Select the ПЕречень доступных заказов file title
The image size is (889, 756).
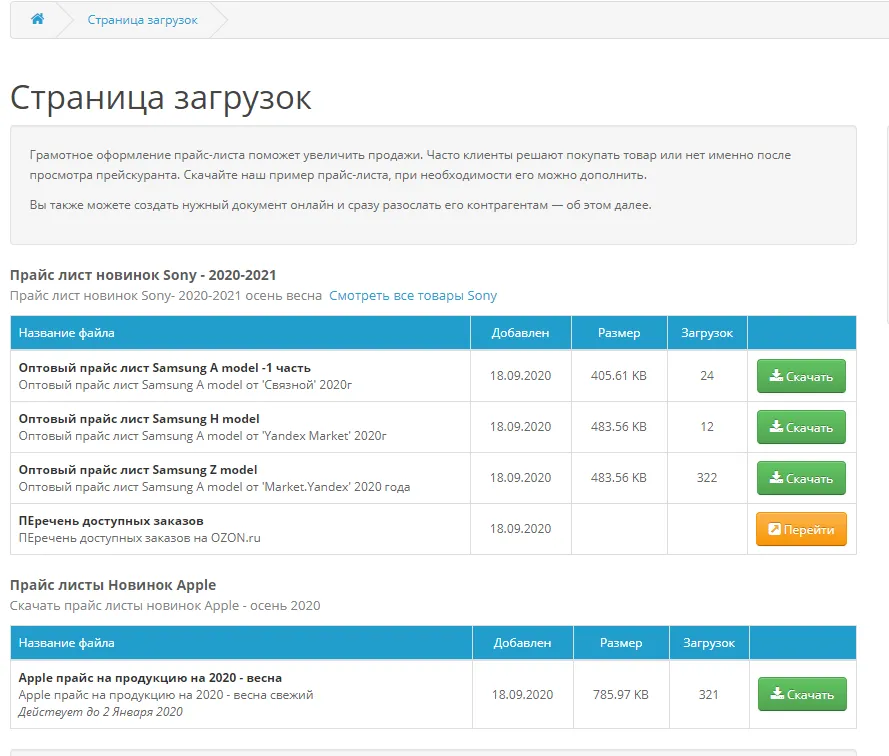pyautogui.click(x=111, y=521)
